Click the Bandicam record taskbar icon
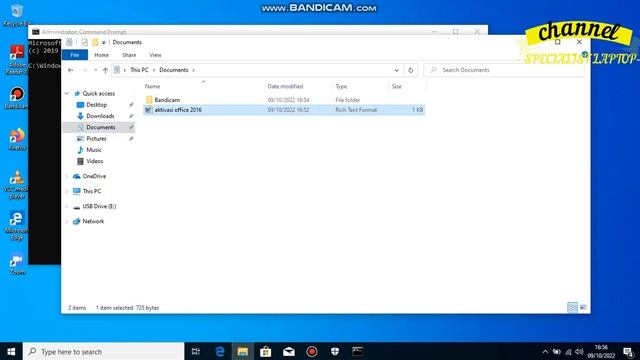 [312, 351]
